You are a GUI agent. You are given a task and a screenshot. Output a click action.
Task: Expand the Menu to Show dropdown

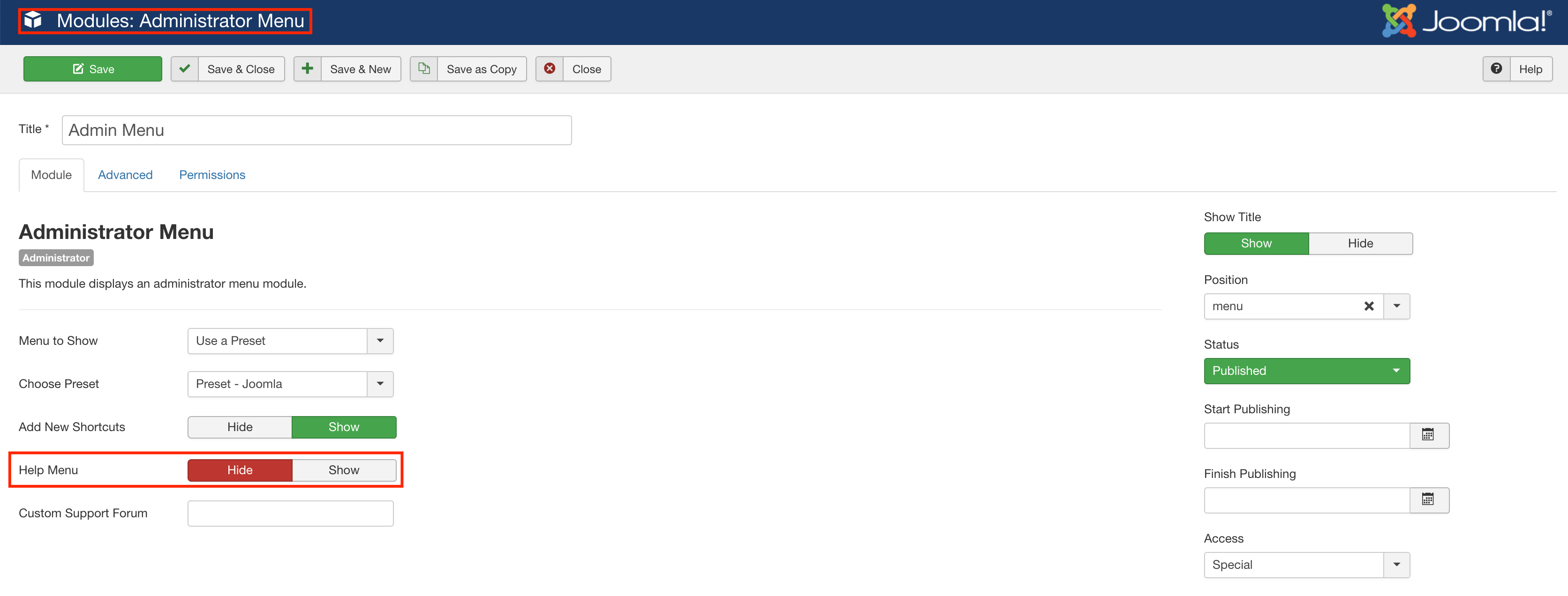tap(380, 341)
